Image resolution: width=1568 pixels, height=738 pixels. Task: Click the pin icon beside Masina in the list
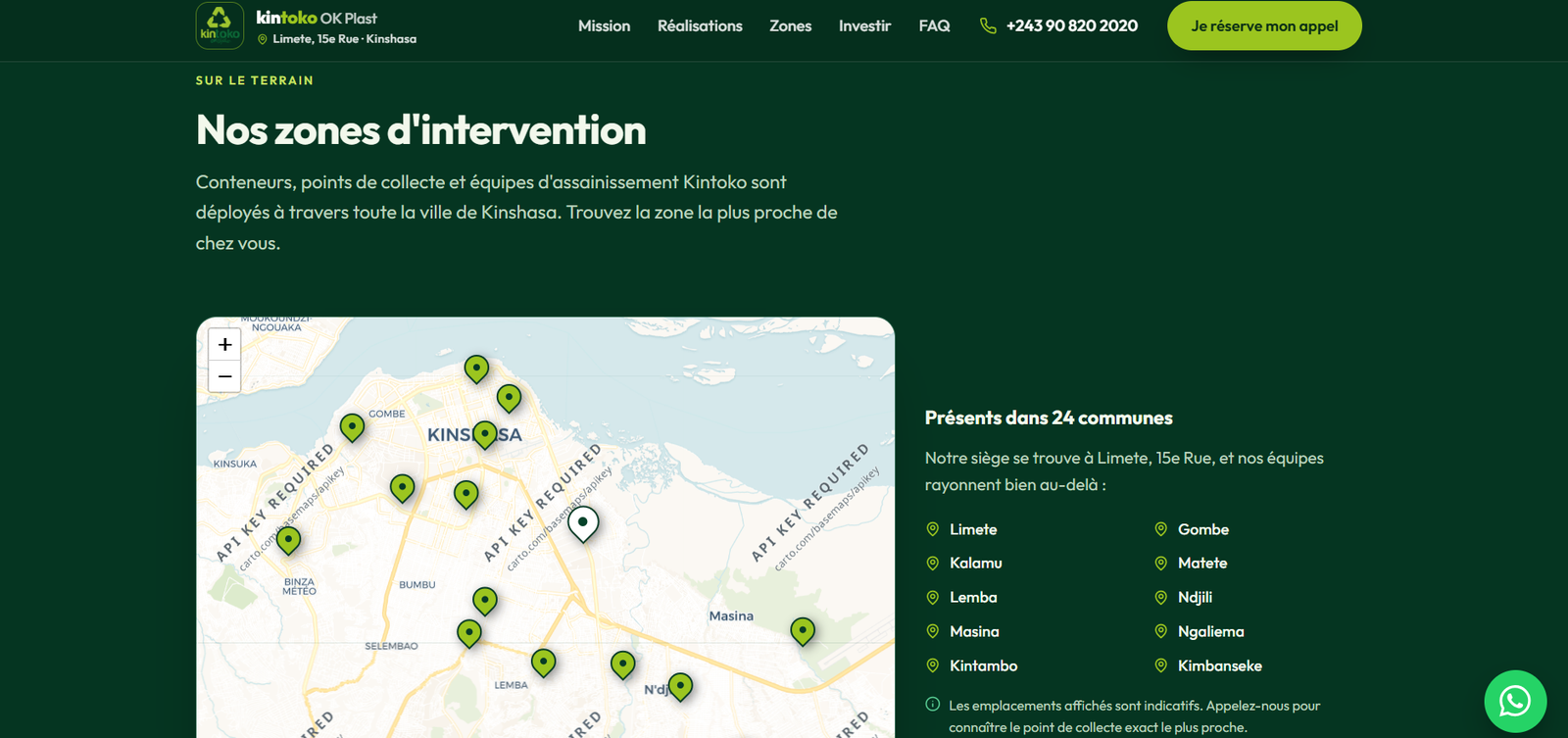[933, 631]
